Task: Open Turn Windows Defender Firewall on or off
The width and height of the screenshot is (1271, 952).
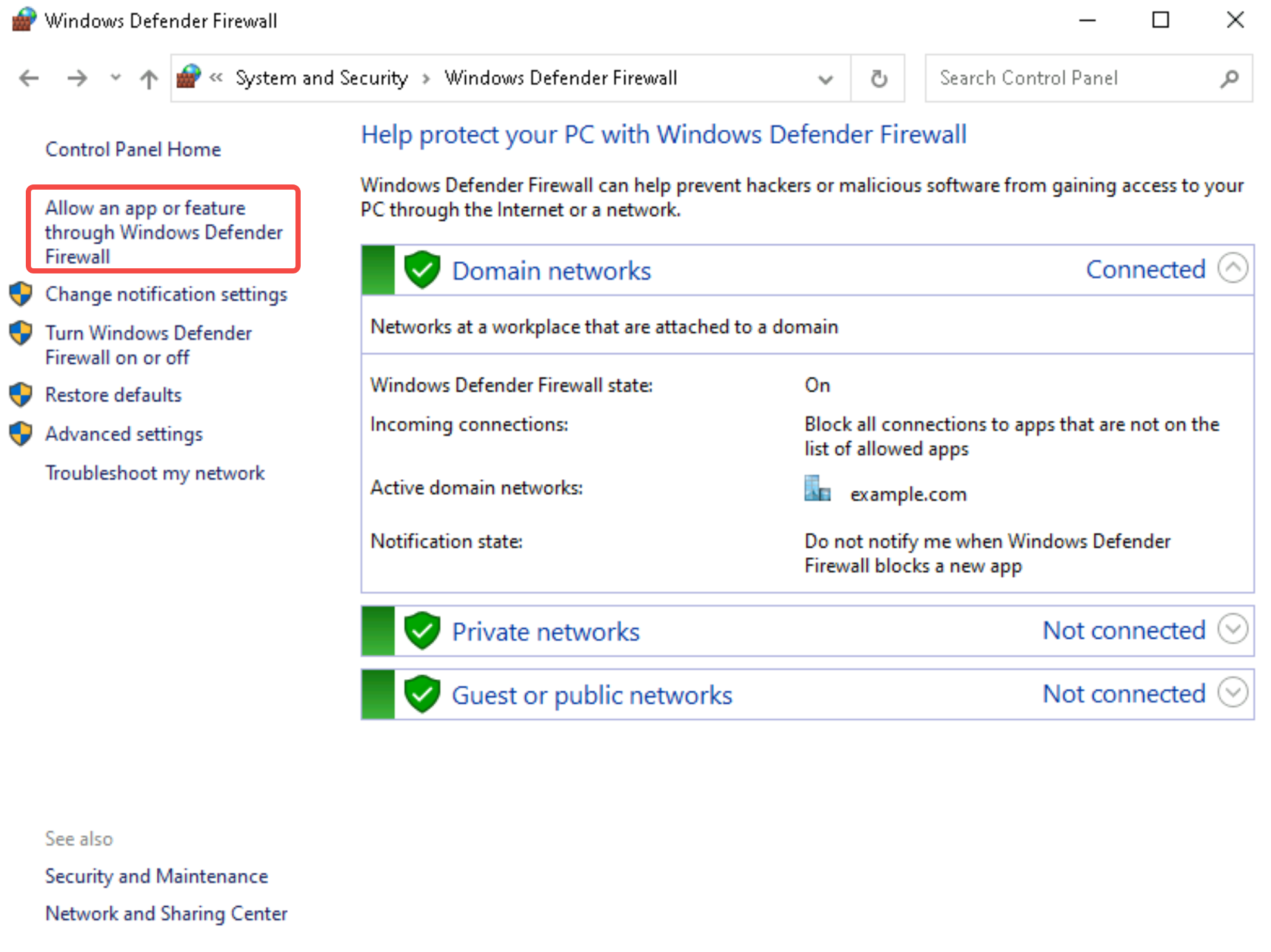Action: pyautogui.click(x=148, y=345)
